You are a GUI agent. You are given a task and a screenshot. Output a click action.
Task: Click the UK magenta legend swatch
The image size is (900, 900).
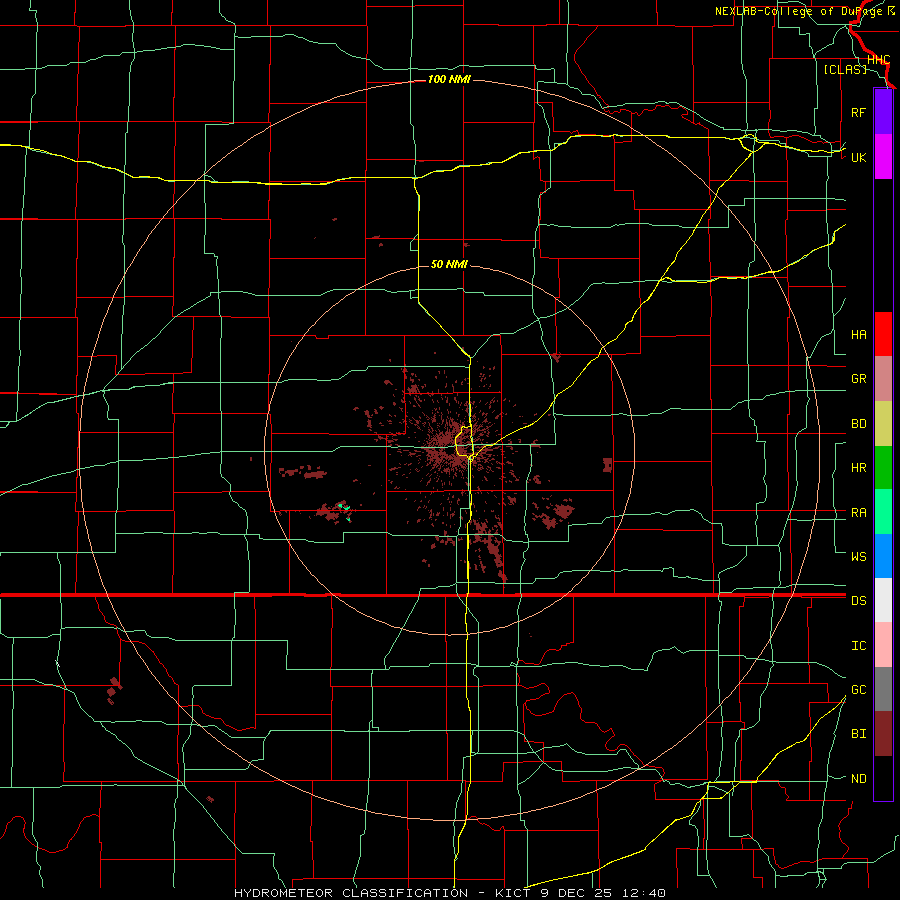coord(883,157)
